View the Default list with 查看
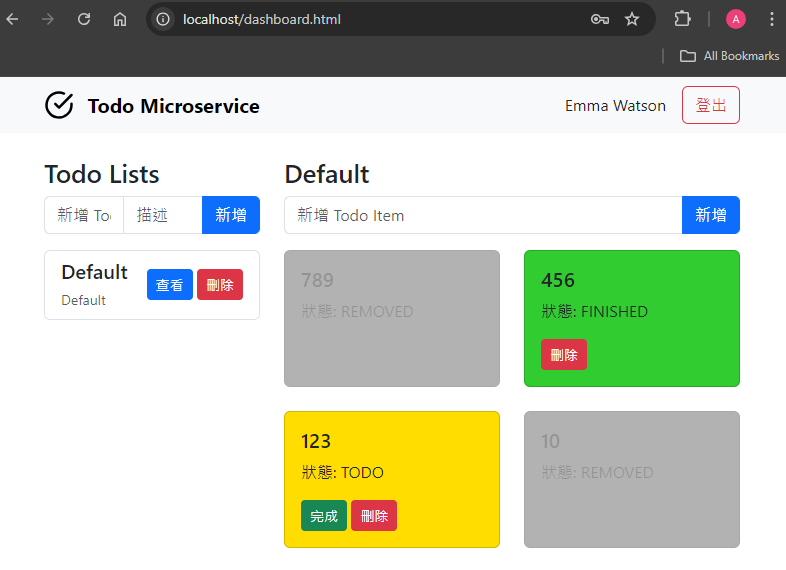Viewport: 786px width, 570px height. (x=169, y=285)
